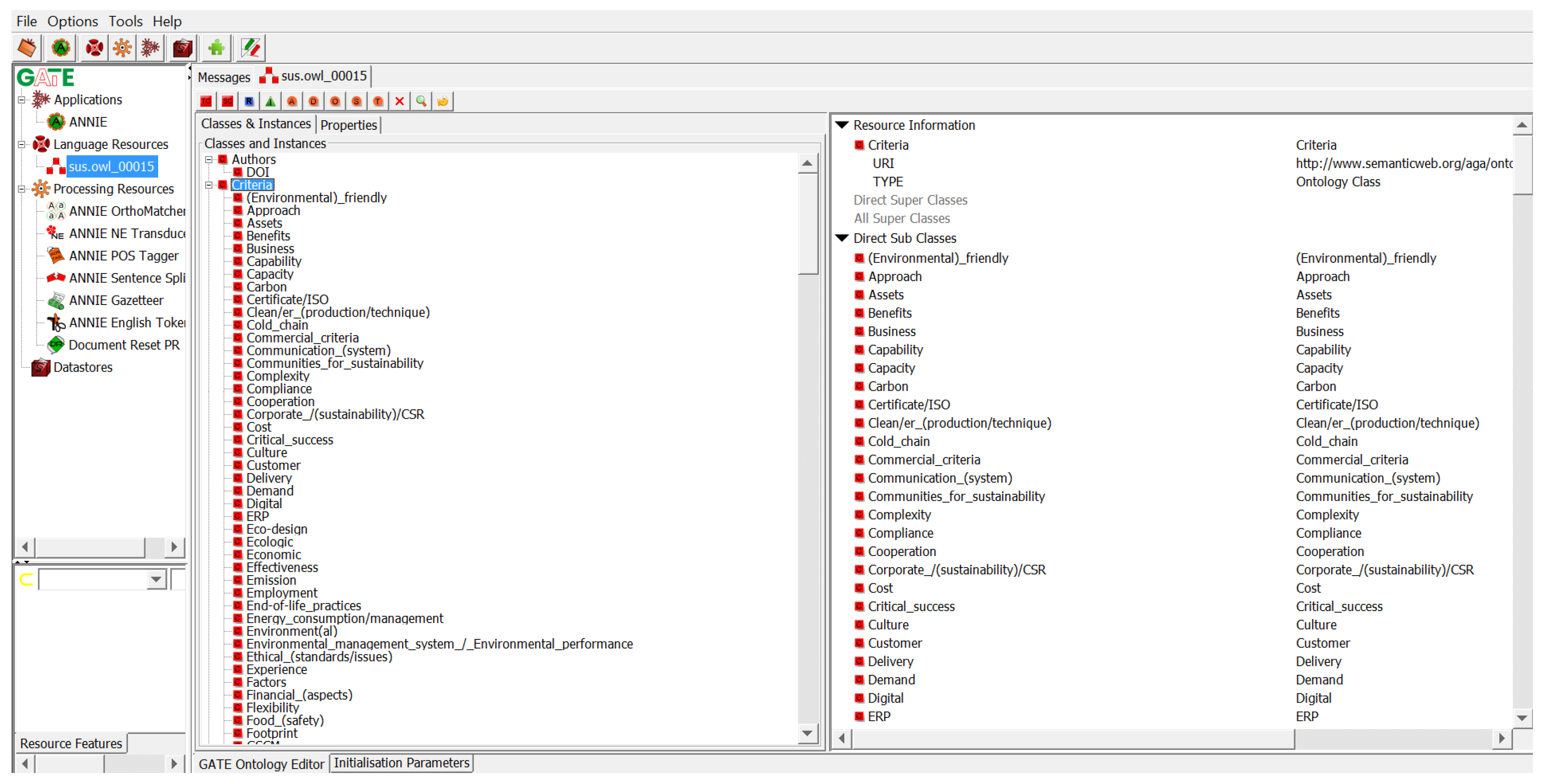1543x784 pixels.
Task: Click the magnifier search icon in ontology toolbar
Action: 421,102
